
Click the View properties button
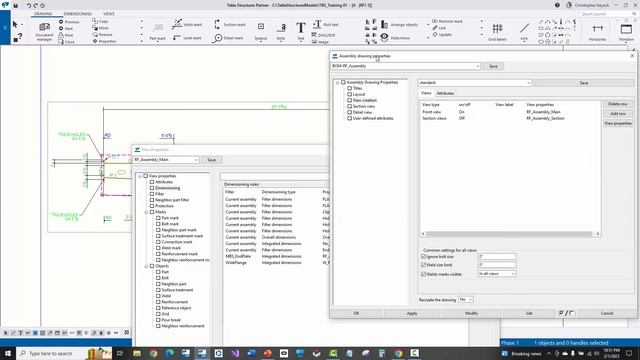coord(618,123)
